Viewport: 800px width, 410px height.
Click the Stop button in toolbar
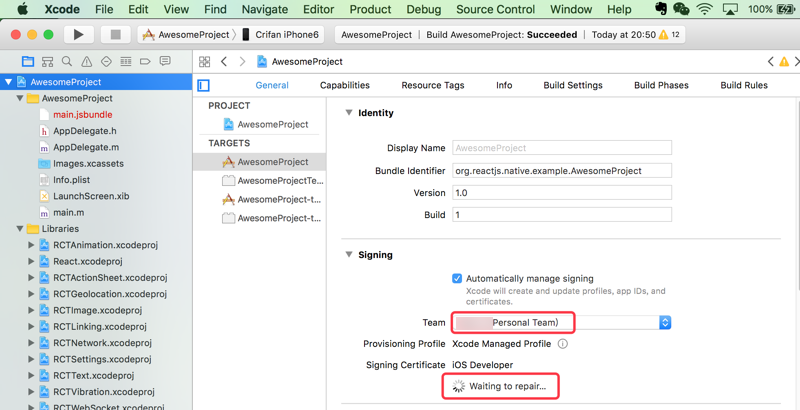tap(115, 34)
